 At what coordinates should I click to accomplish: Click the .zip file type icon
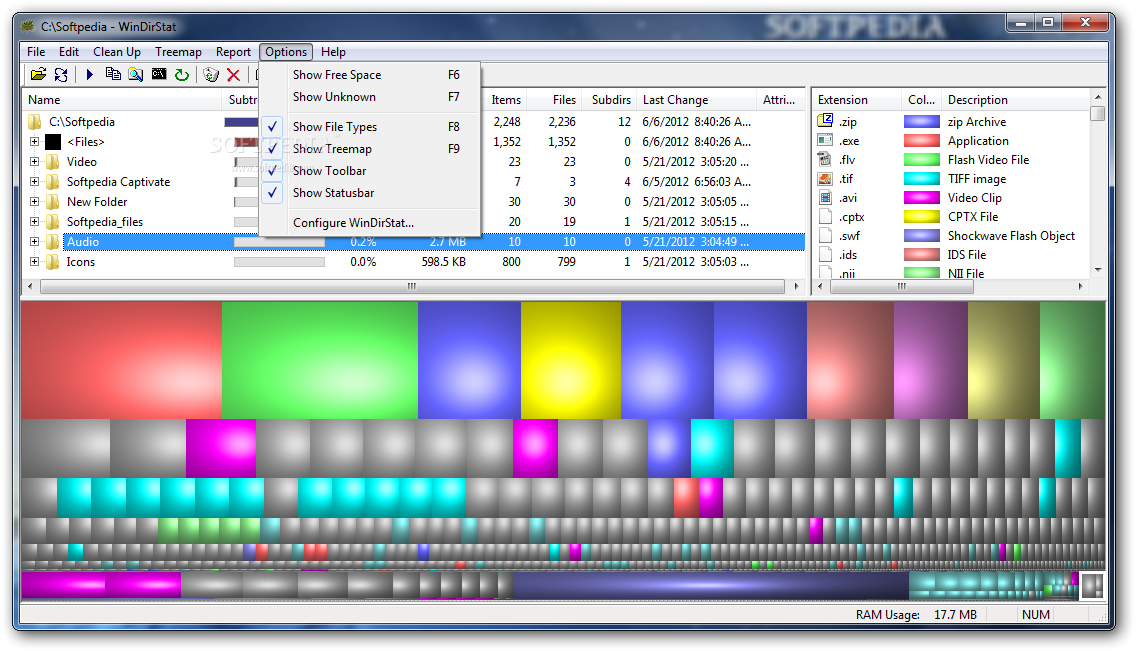point(825,121)
